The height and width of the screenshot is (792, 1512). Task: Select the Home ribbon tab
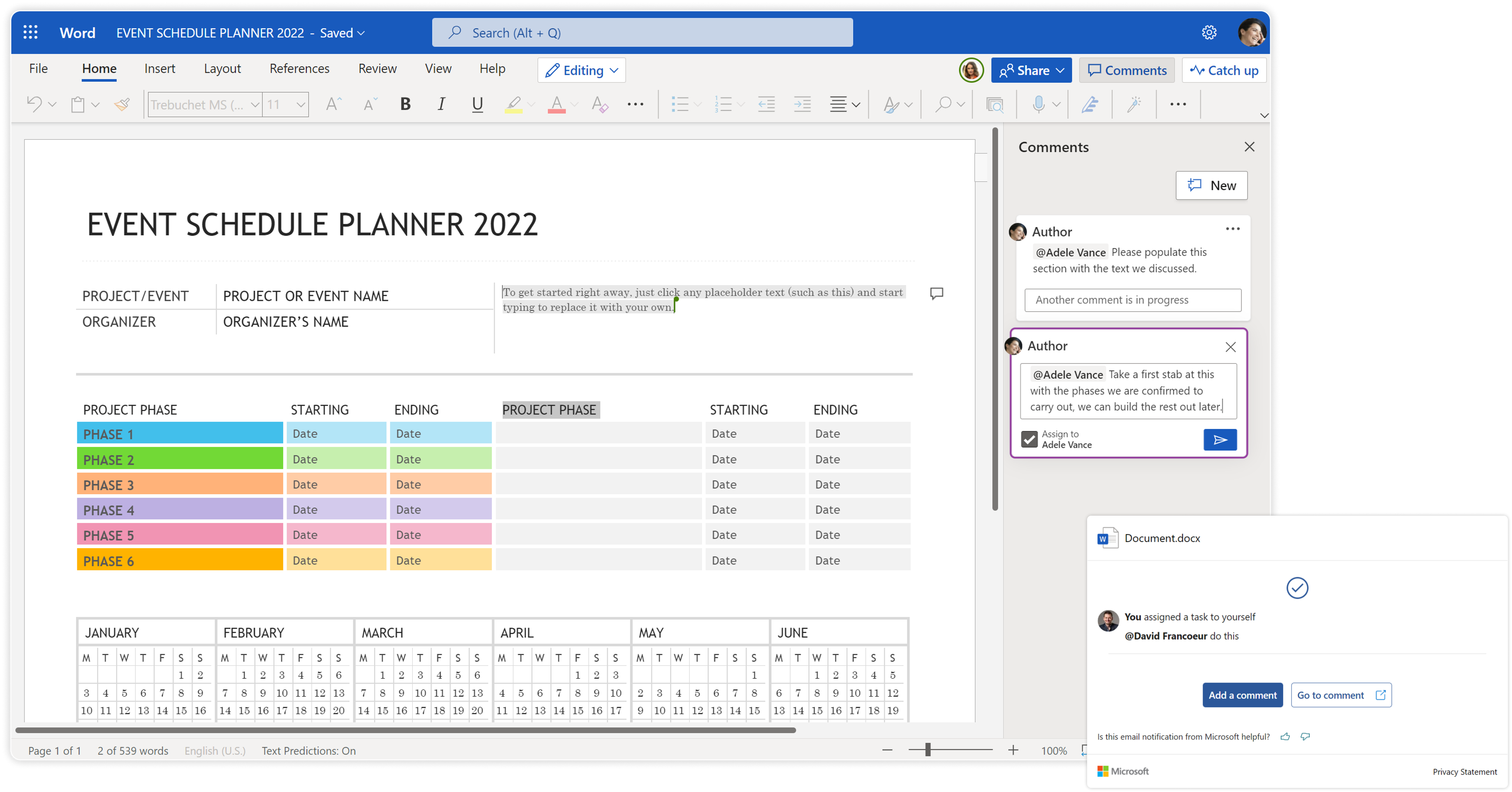coord(99,69)
